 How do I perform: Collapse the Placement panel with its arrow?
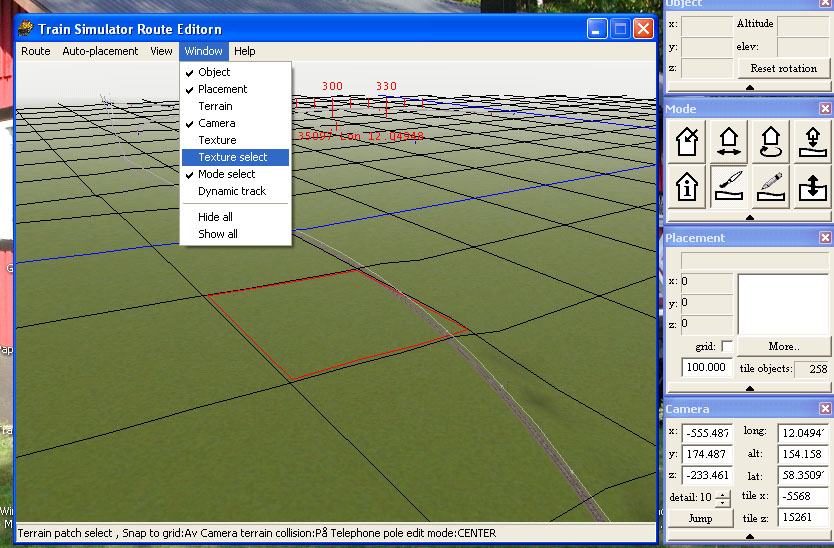click(x=749, y=388)
